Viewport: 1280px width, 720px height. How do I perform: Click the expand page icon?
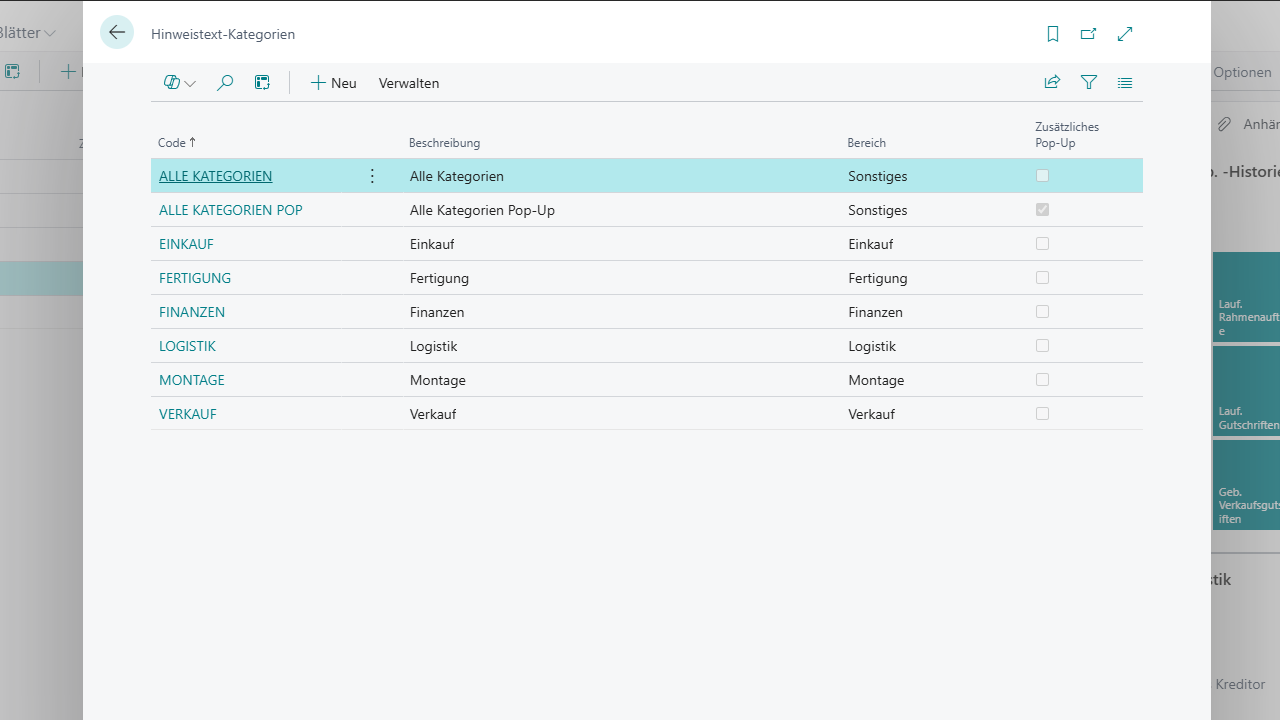pos(1125,34)
